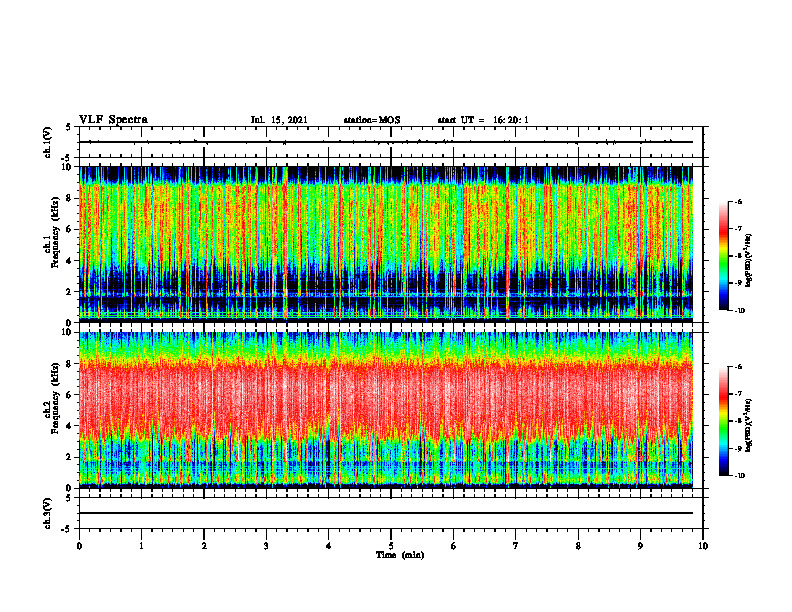The image size is (792, 612).
Task: Click time axis tick label 3
Action: [x=266, y=545]
